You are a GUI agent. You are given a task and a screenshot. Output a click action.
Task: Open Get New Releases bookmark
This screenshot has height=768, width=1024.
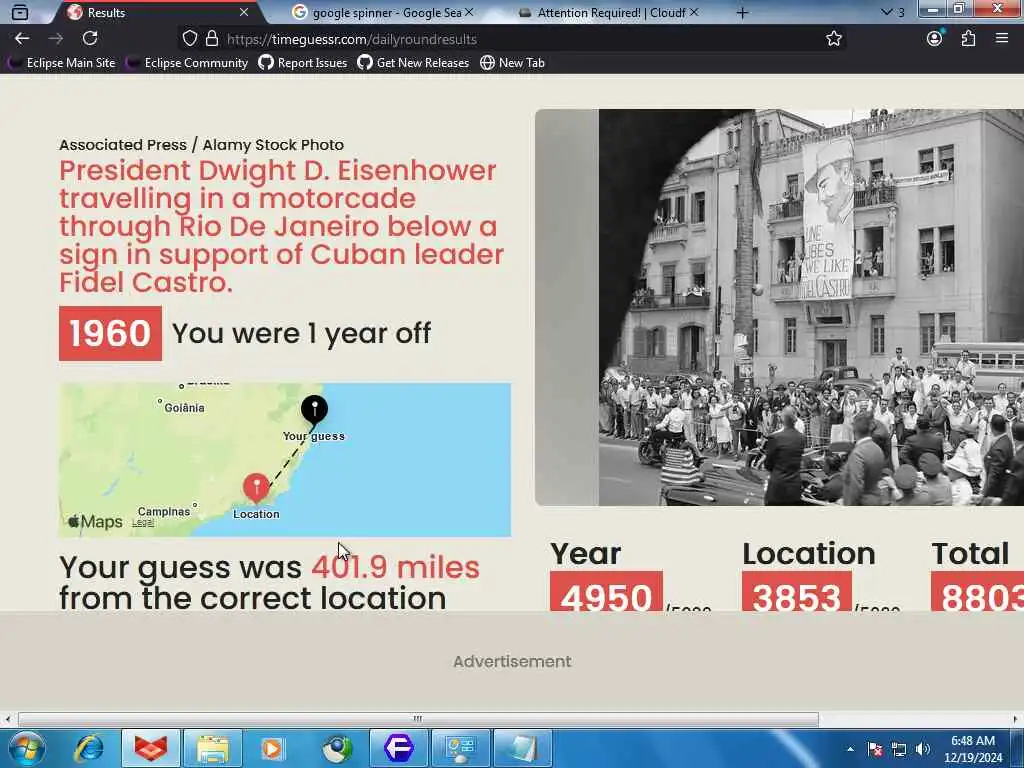point(413,63)
